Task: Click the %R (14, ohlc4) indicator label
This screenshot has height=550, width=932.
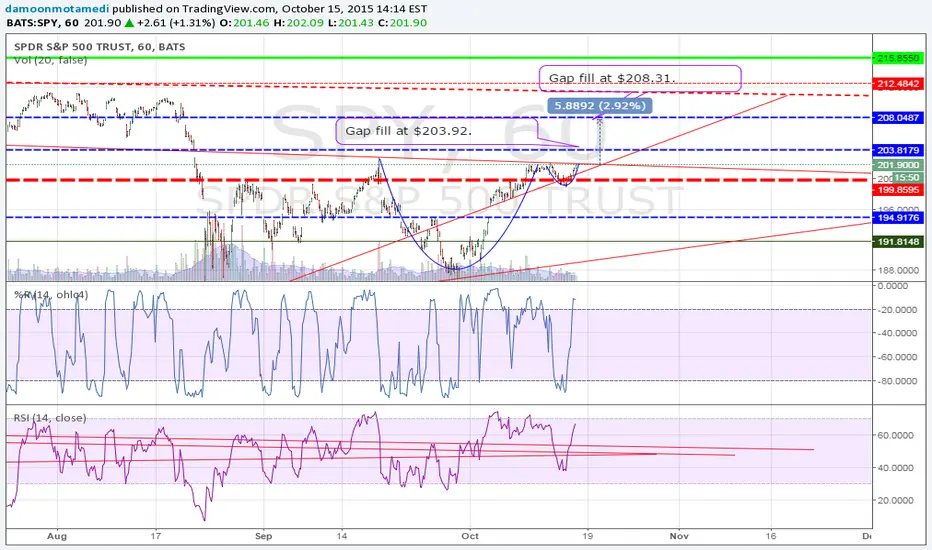Action: point(51,294)
